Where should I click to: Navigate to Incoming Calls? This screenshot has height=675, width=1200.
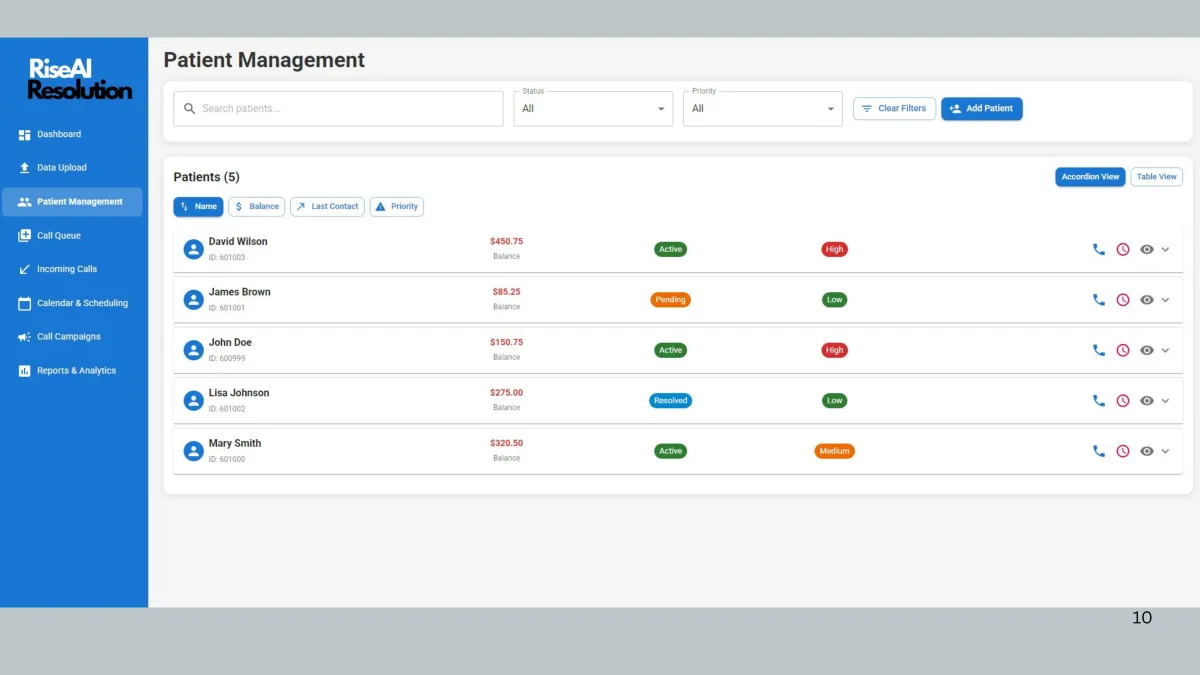coord(72,269)
